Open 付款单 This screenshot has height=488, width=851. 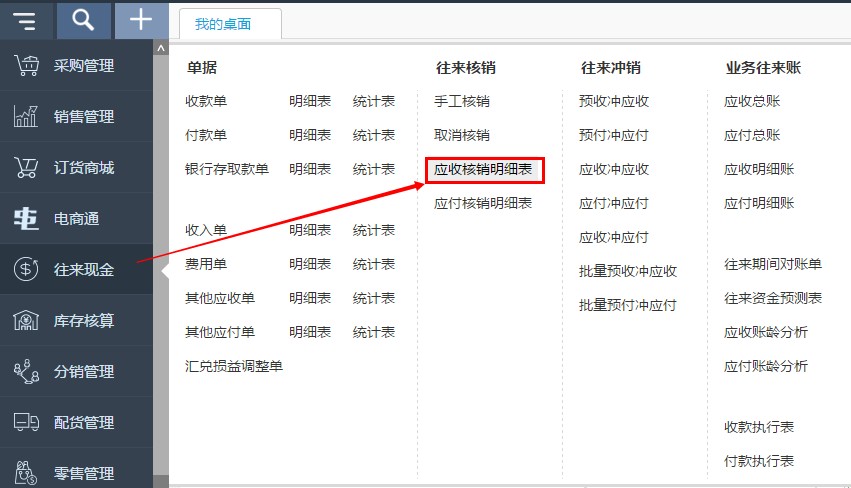(206, 135)
